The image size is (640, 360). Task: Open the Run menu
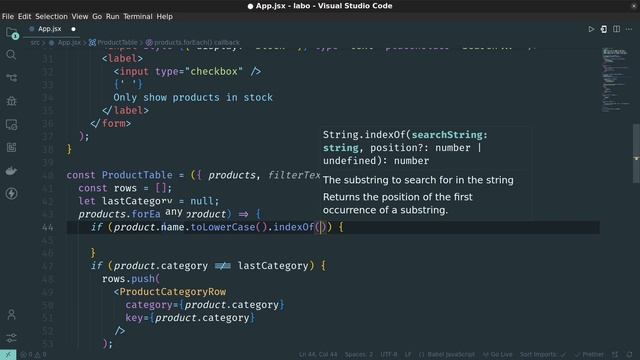point(112,16)
